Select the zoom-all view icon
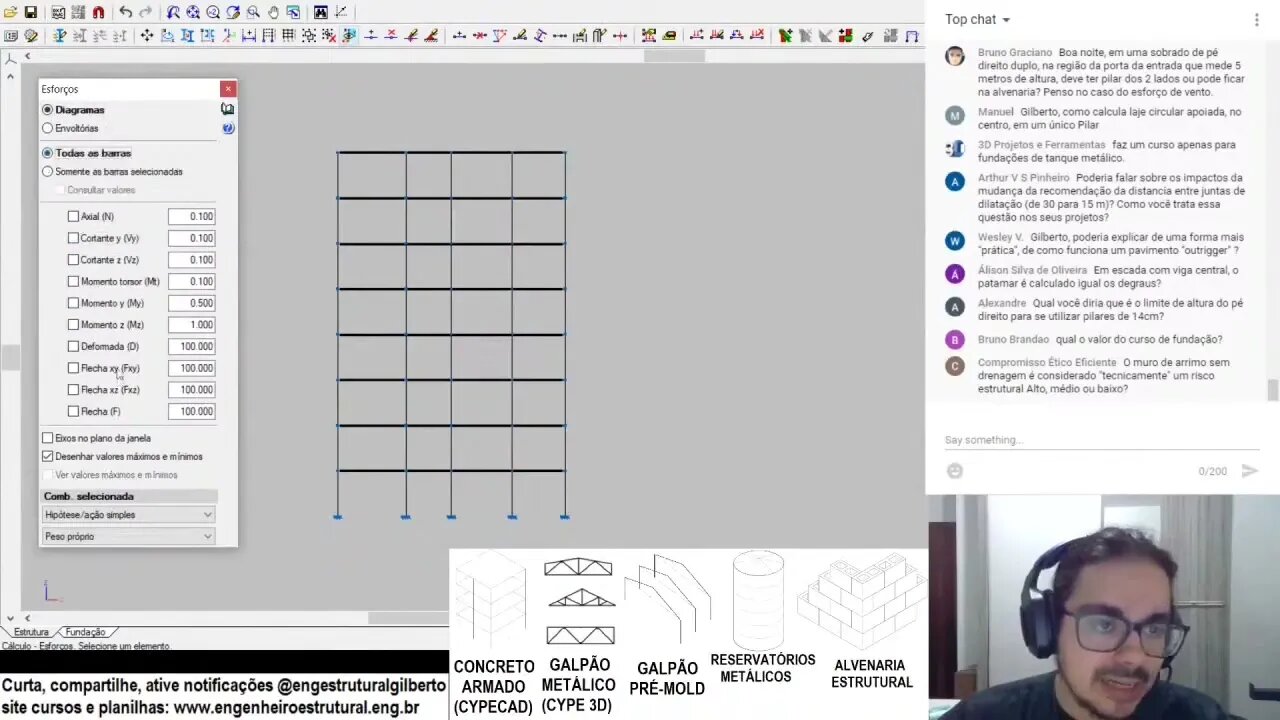This screenshot has height=720, width=1280. coord(193,13)
